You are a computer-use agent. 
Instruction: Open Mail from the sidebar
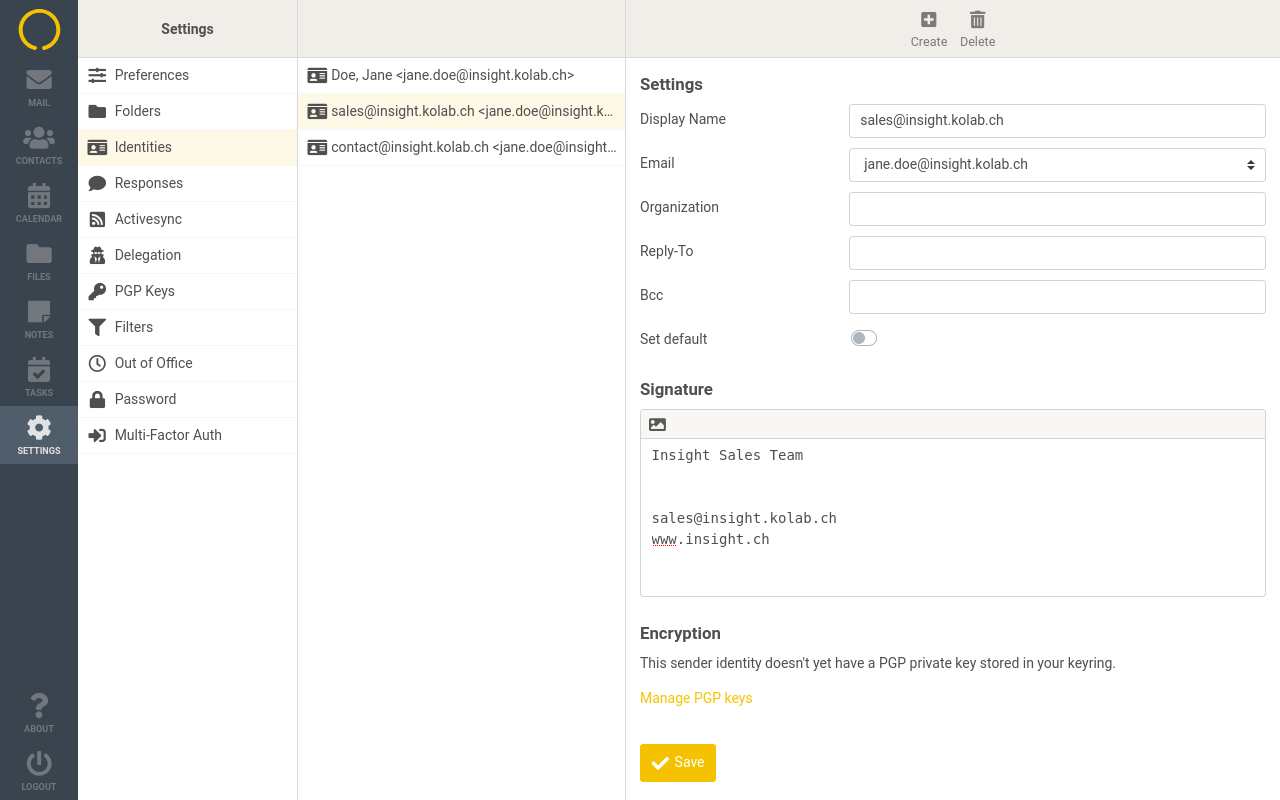click(39, 87)
